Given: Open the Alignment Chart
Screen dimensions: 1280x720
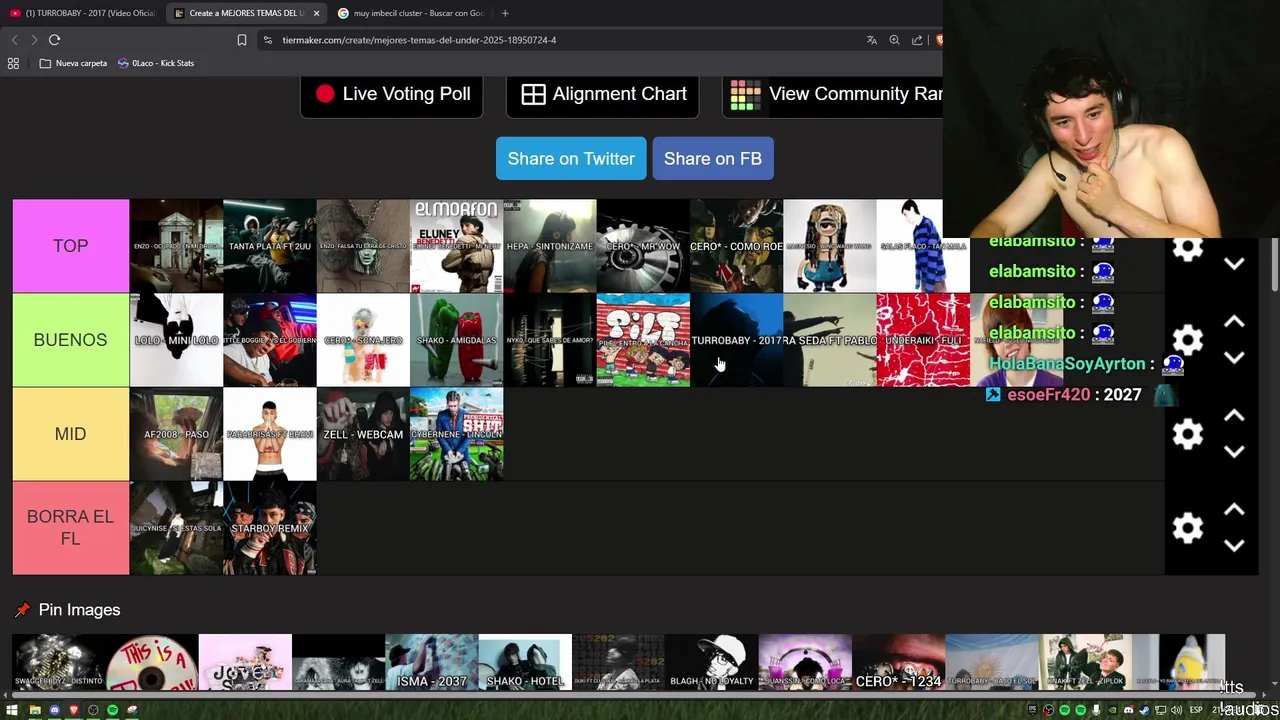Looking at the screenshot, I should [x=602, y=94].
